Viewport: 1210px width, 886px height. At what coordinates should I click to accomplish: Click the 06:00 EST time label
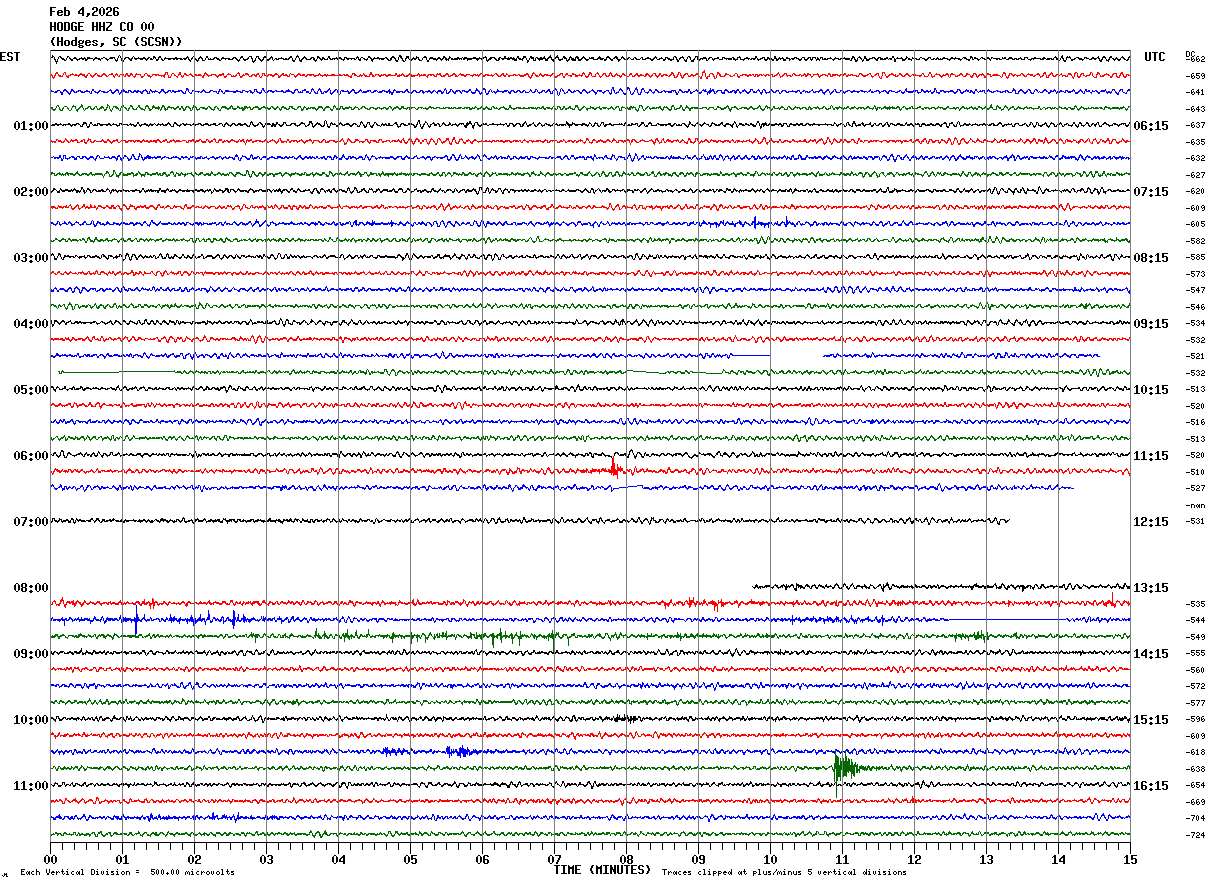(x=30, y=456)
